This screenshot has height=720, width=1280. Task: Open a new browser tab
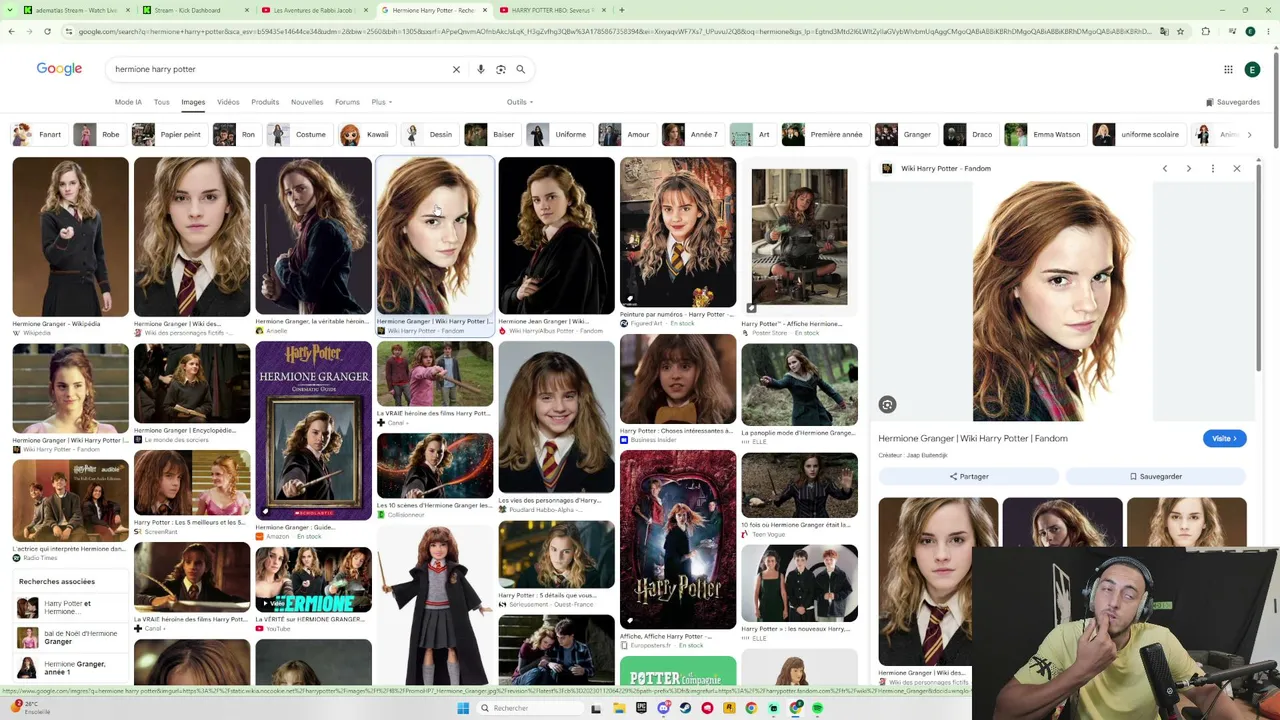(x=622, y=10)
